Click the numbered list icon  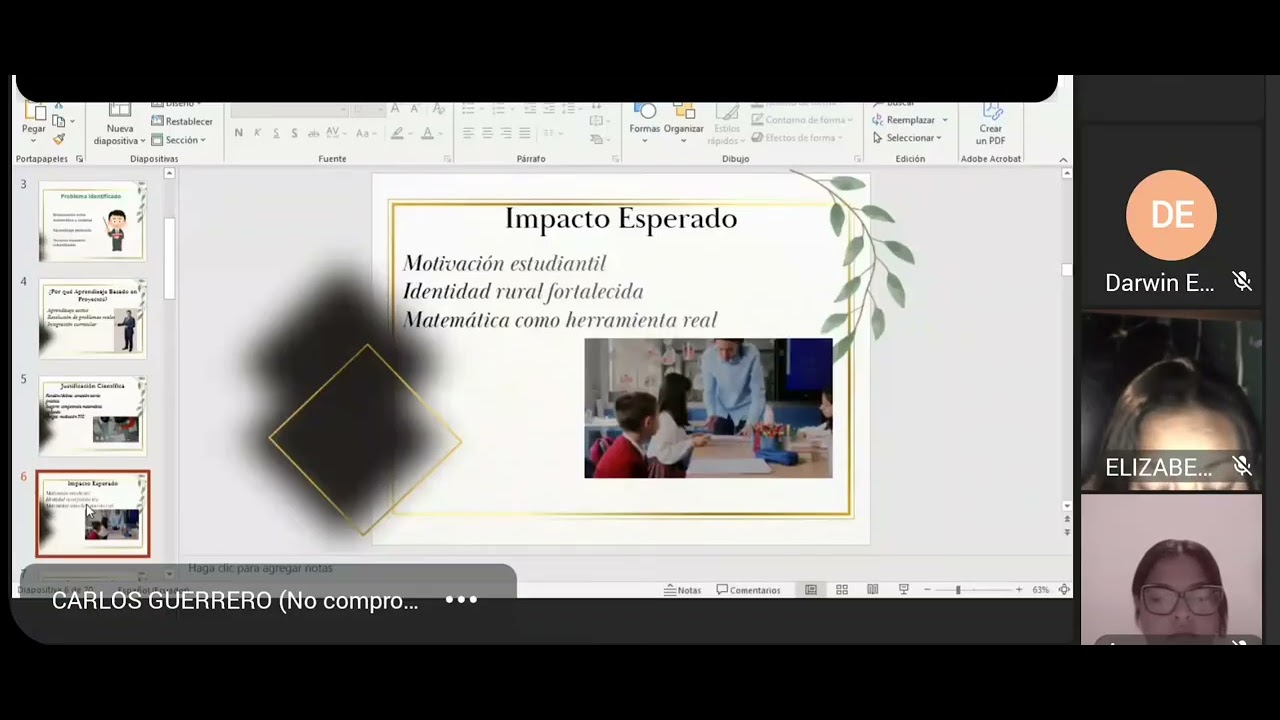point(500,109)
